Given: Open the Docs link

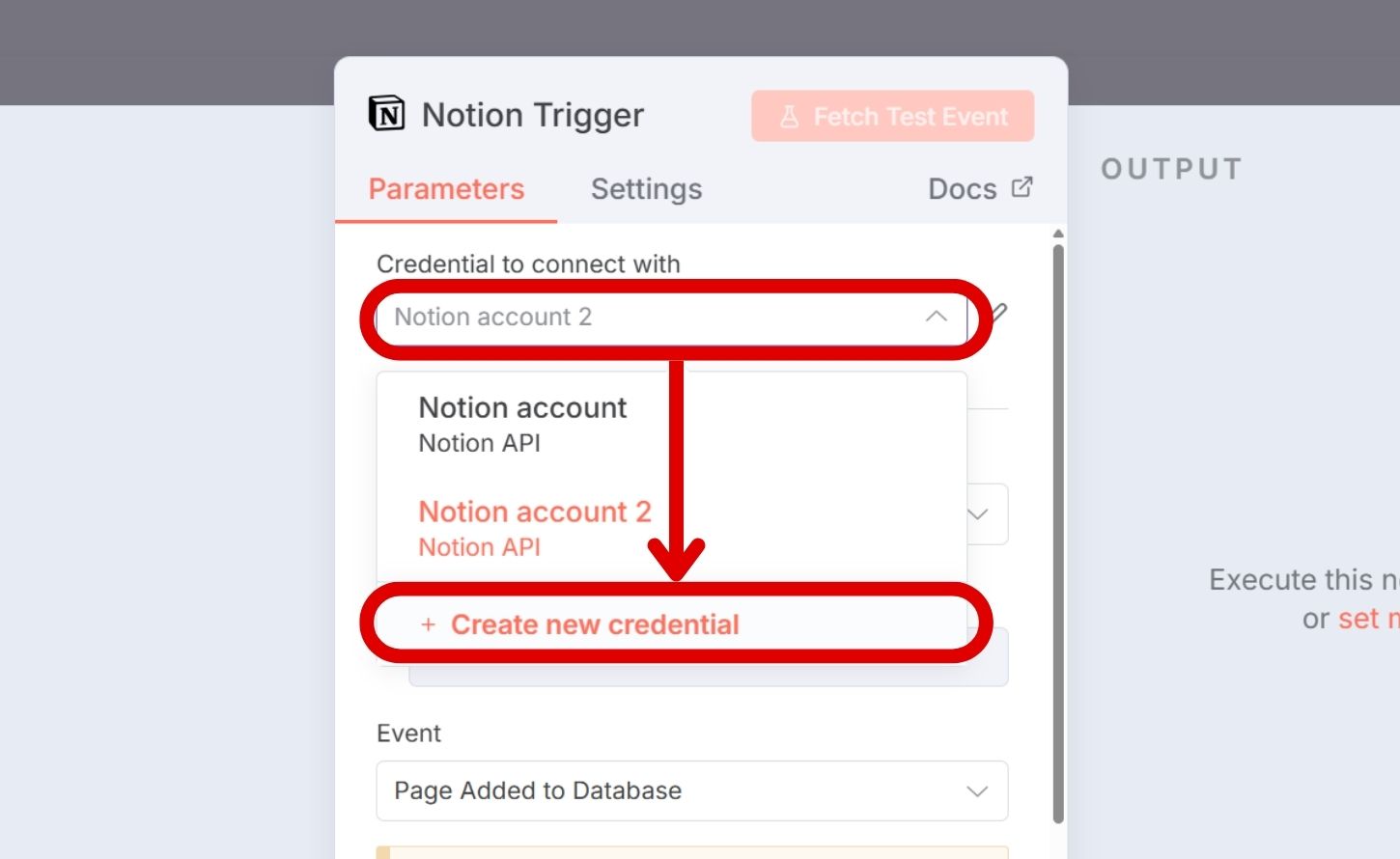Looking at the screenshot, I should coord(962,189).
